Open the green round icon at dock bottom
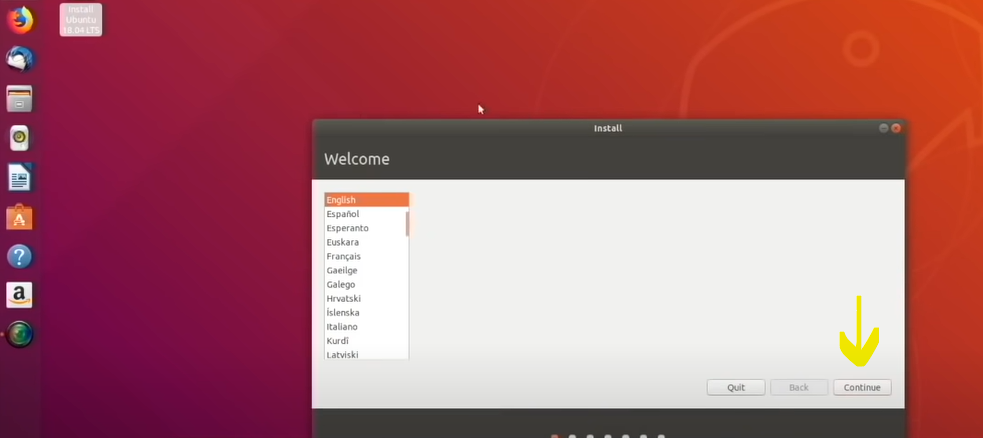This screenshot has height=438, width=983. click(19, 334)
